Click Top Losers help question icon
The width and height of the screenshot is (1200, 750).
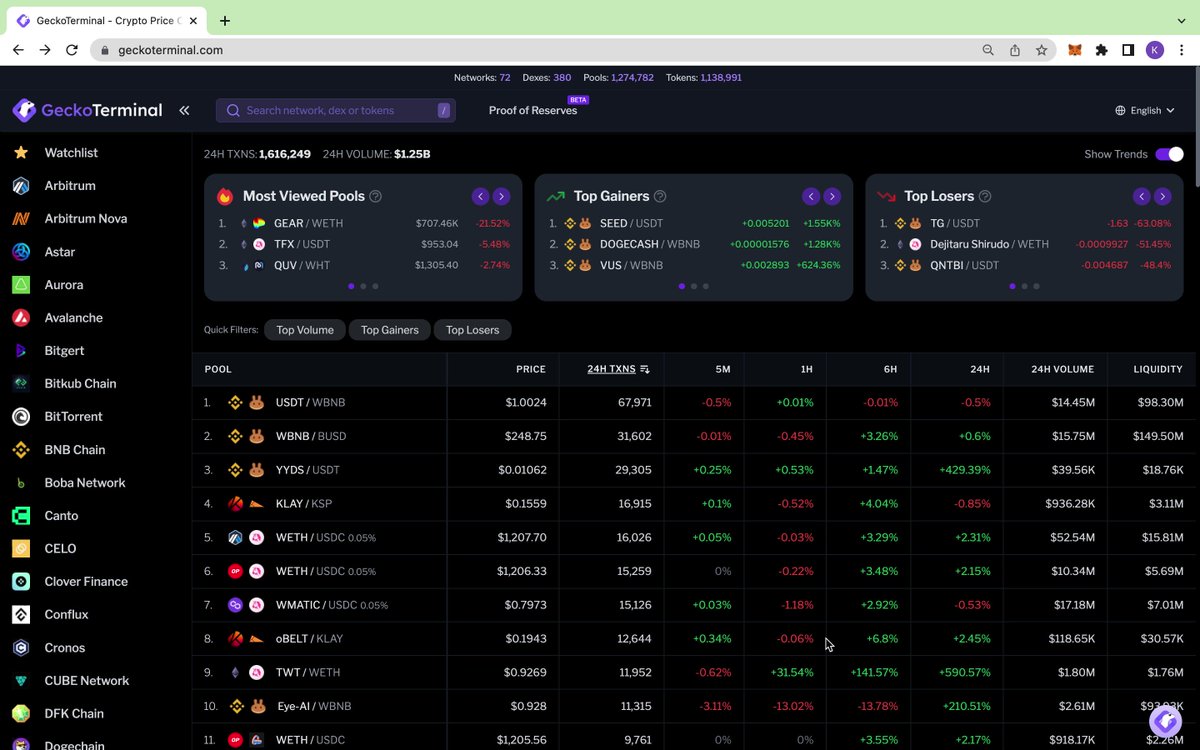click(x=985, y=197)
